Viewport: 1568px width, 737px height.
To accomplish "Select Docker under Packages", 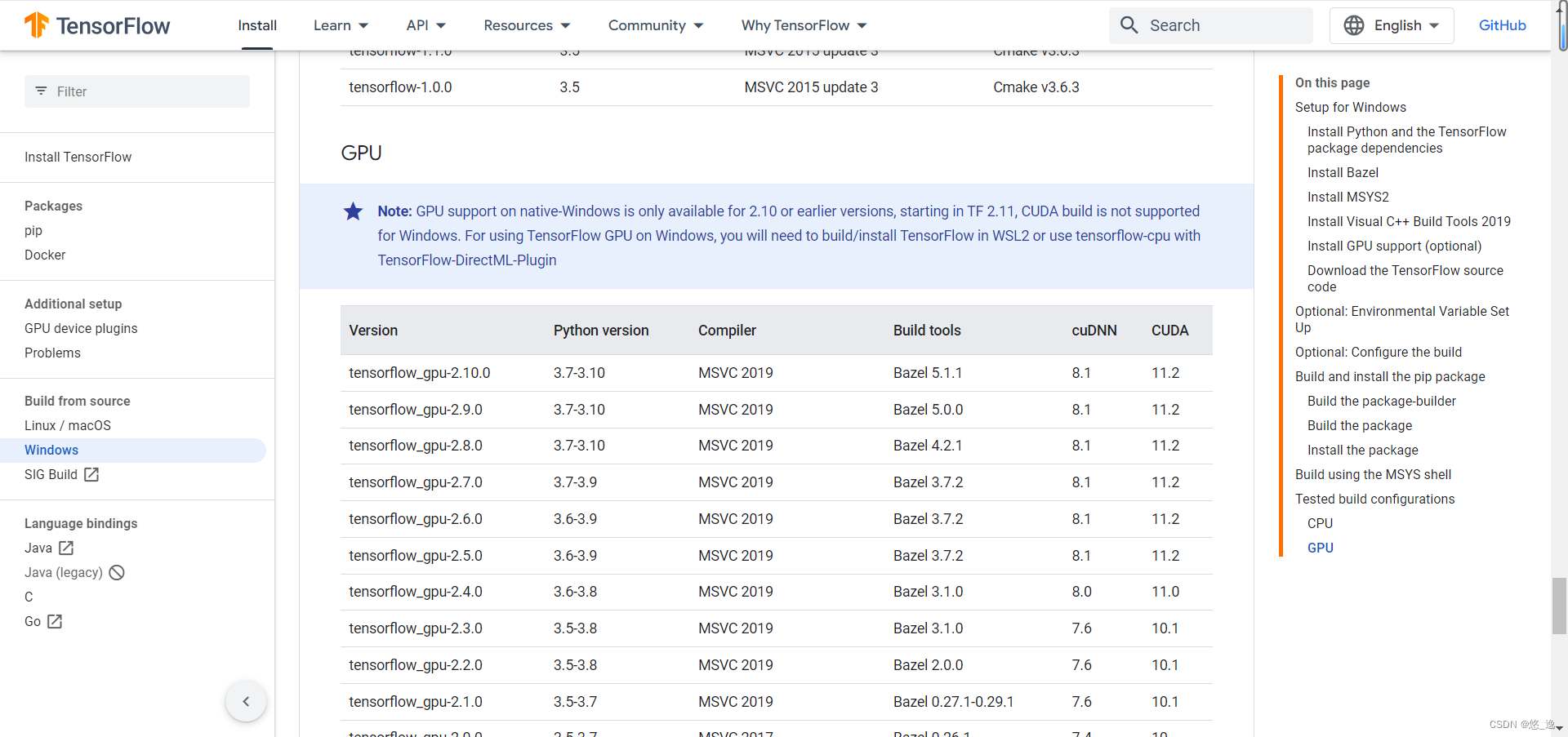I will coord(45,255).
